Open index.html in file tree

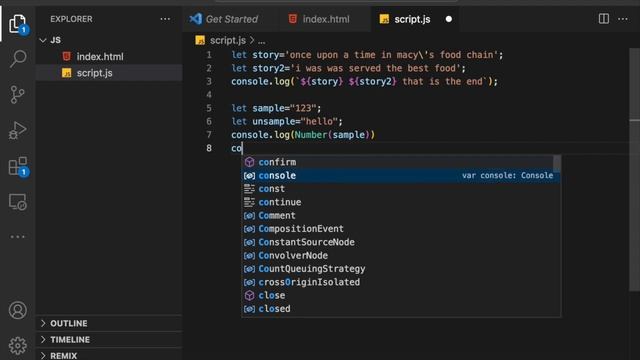pos(109,56)
